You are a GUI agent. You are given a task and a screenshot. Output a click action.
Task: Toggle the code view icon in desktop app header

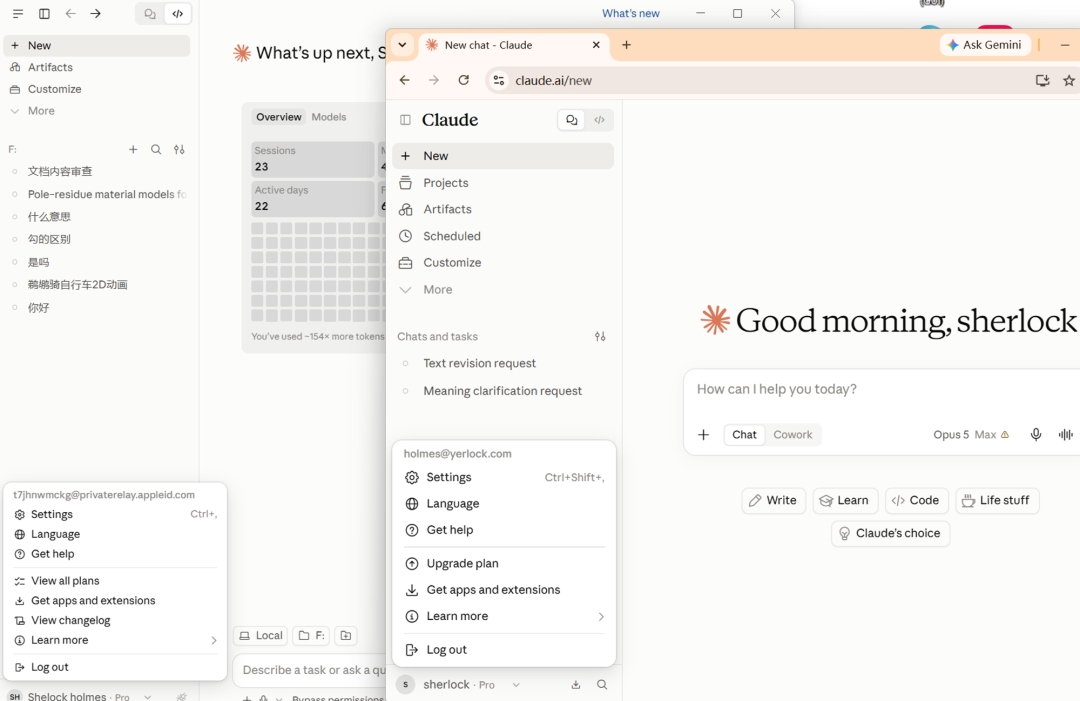(178, 14)
